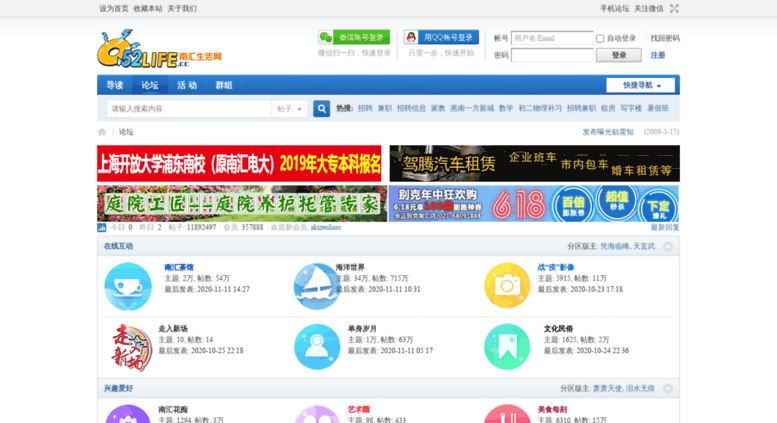Focus the 帐号 username input field
The height and width of the screenshot is (423, 777).
552,38
